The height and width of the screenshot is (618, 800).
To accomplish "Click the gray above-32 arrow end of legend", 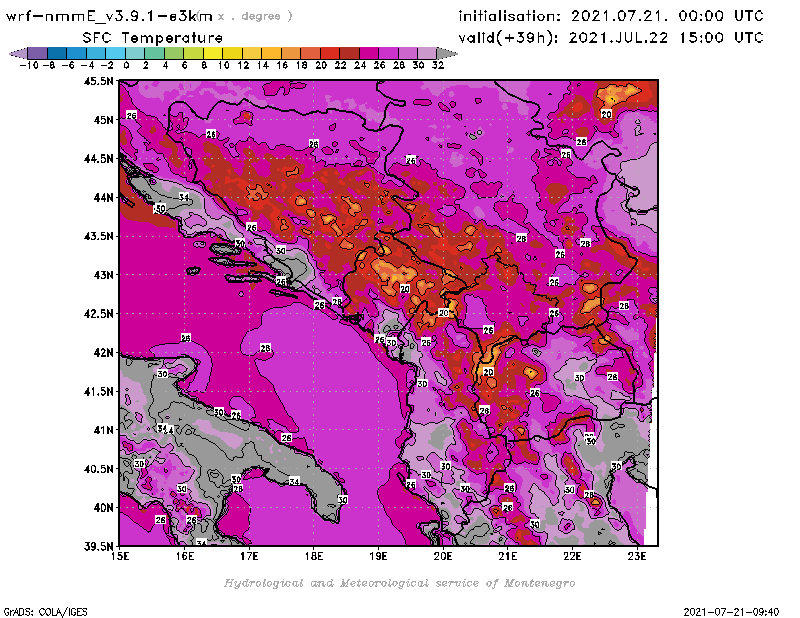I will tap(447, 54).
